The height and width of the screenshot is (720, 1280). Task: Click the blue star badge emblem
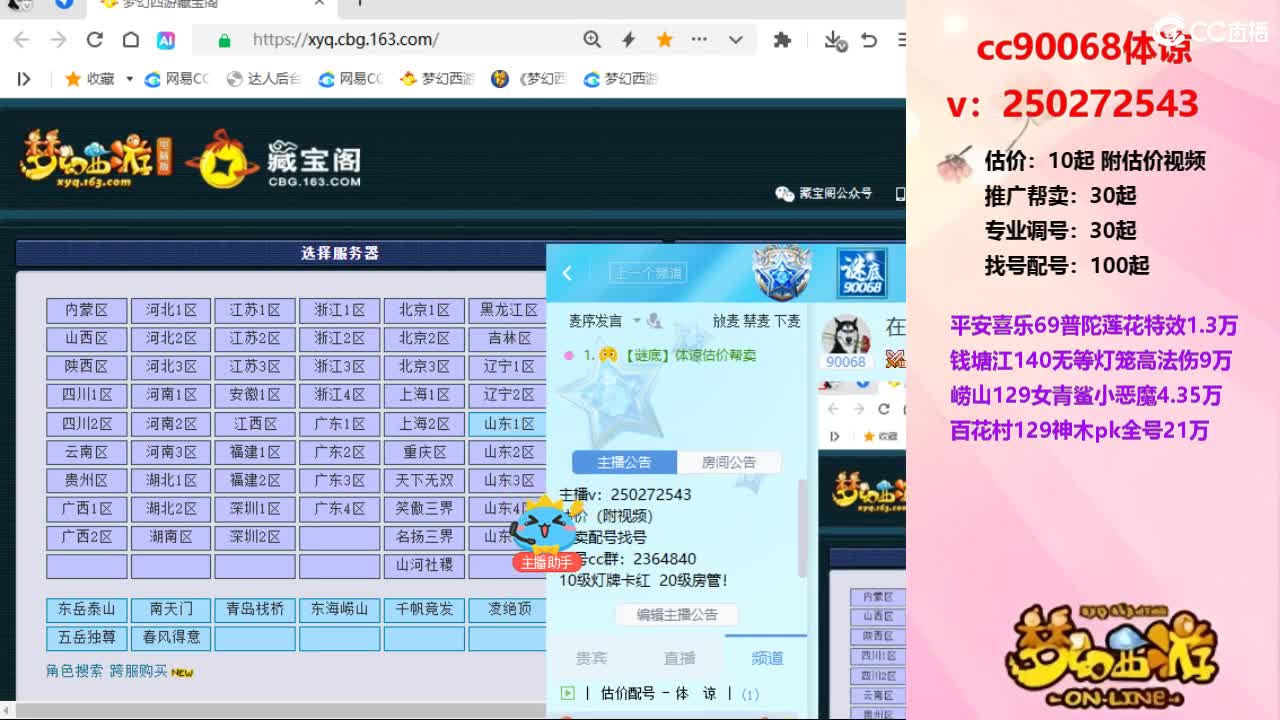point(782,273)
